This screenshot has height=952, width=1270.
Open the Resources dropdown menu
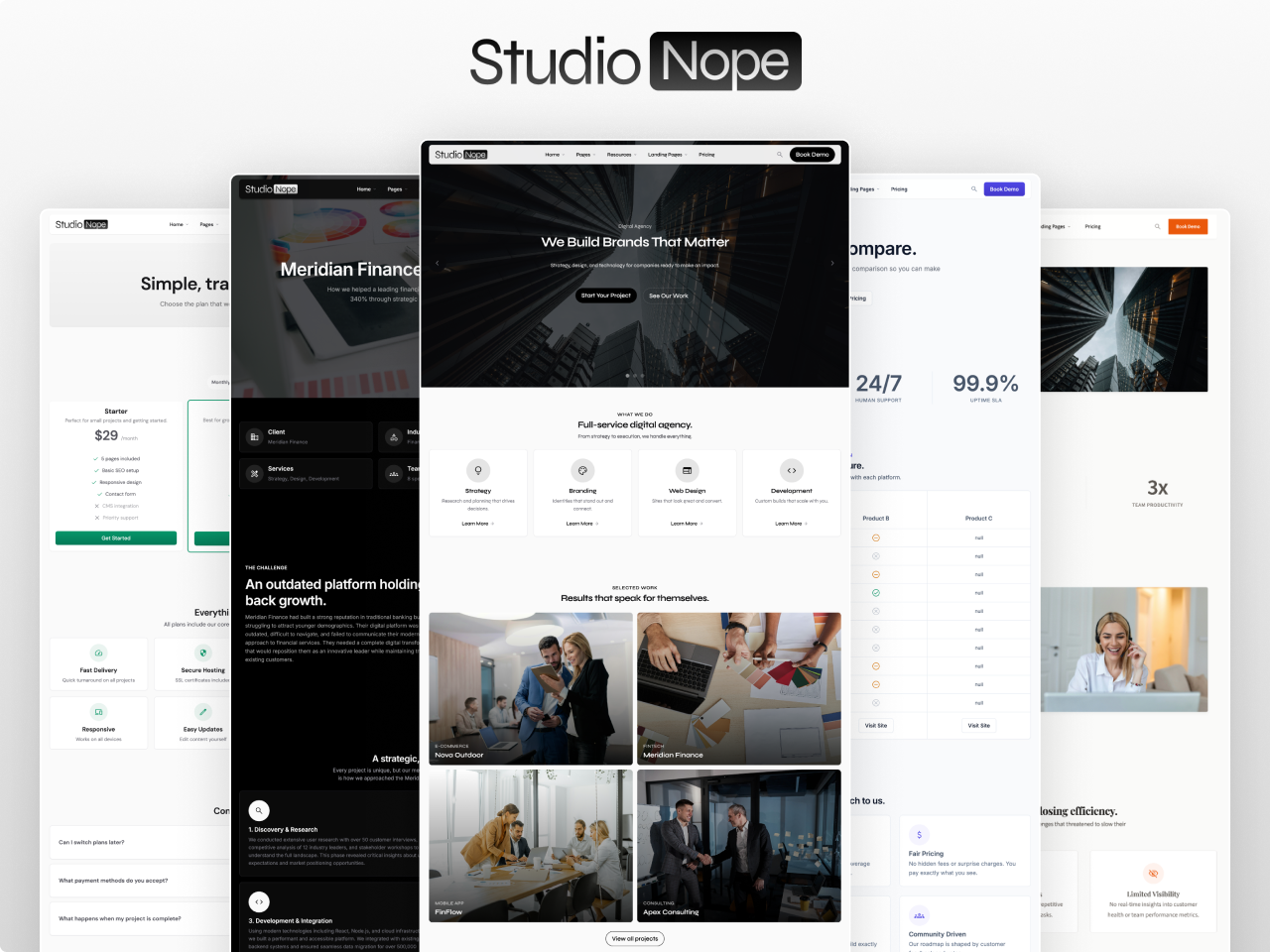[619, 155]
